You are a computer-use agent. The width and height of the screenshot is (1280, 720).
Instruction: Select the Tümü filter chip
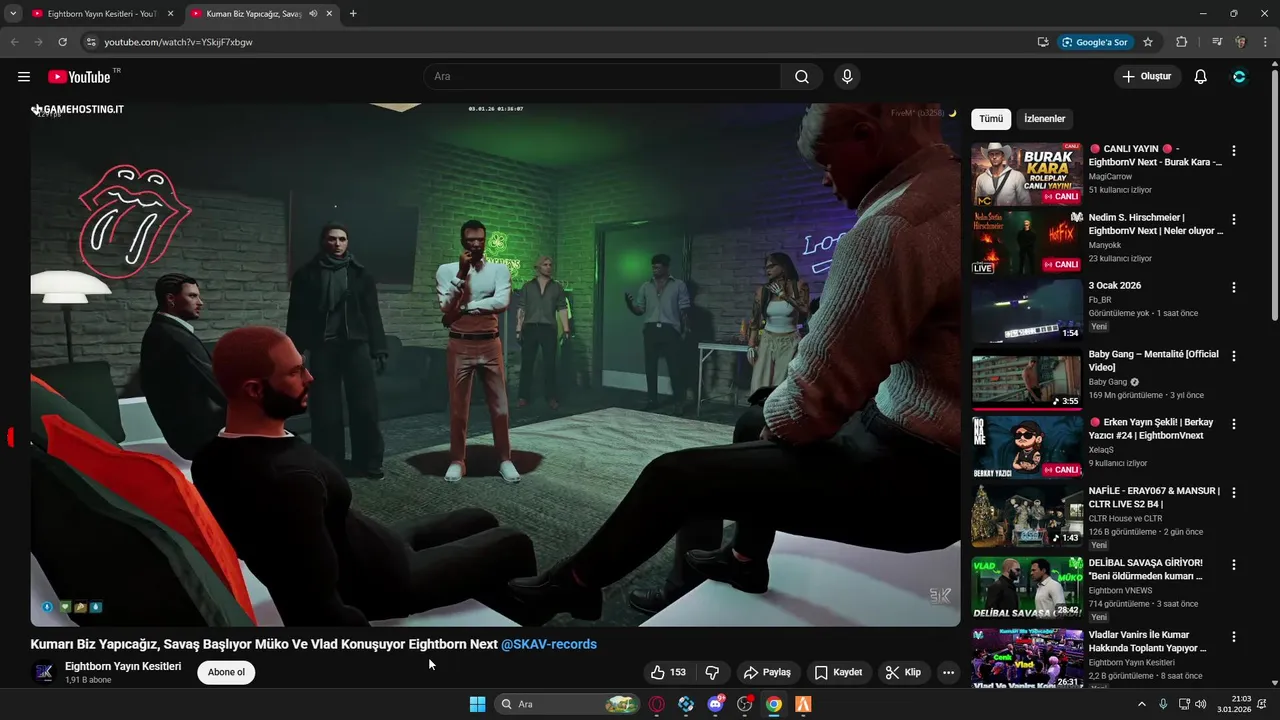[991, 119]
